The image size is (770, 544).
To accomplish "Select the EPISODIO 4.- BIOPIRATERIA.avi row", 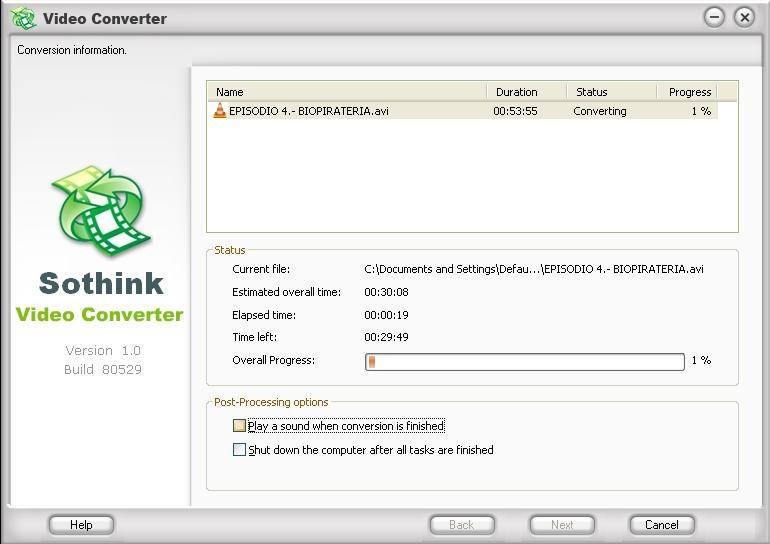I will [463, 111].
